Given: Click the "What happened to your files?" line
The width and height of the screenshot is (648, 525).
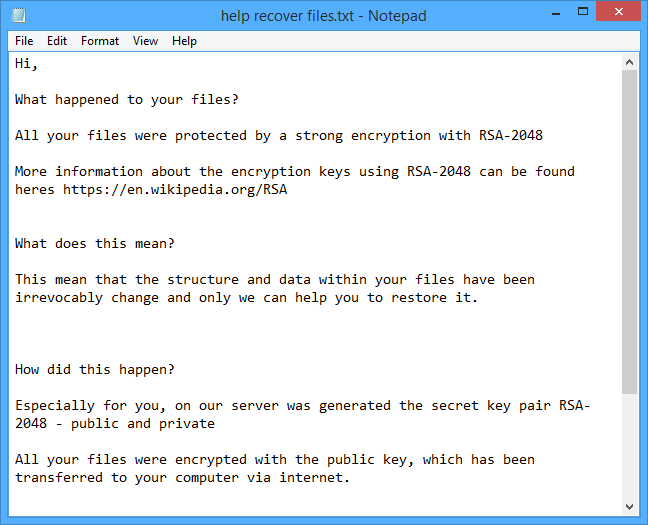Looking at the screenshot, I should coord(126,99).
